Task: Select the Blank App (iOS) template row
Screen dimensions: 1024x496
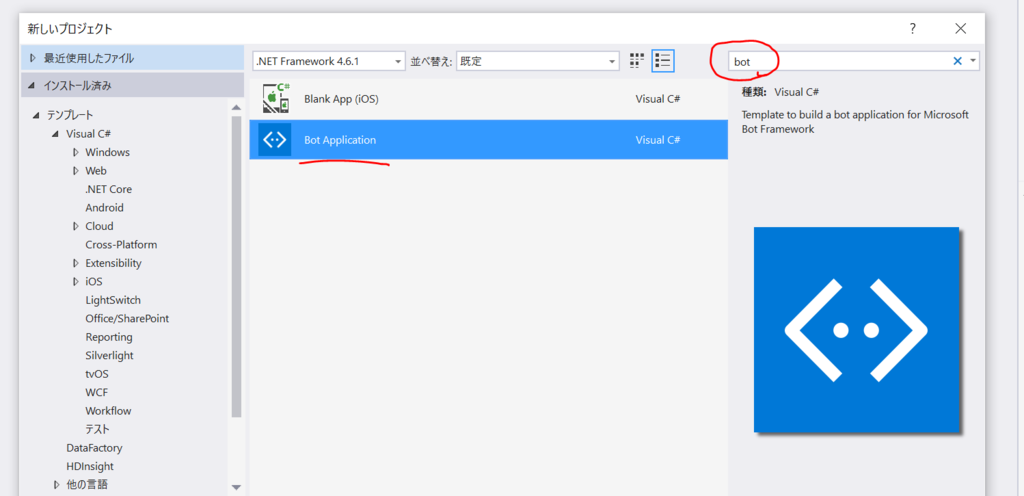Action: click(x=488, y=99)
